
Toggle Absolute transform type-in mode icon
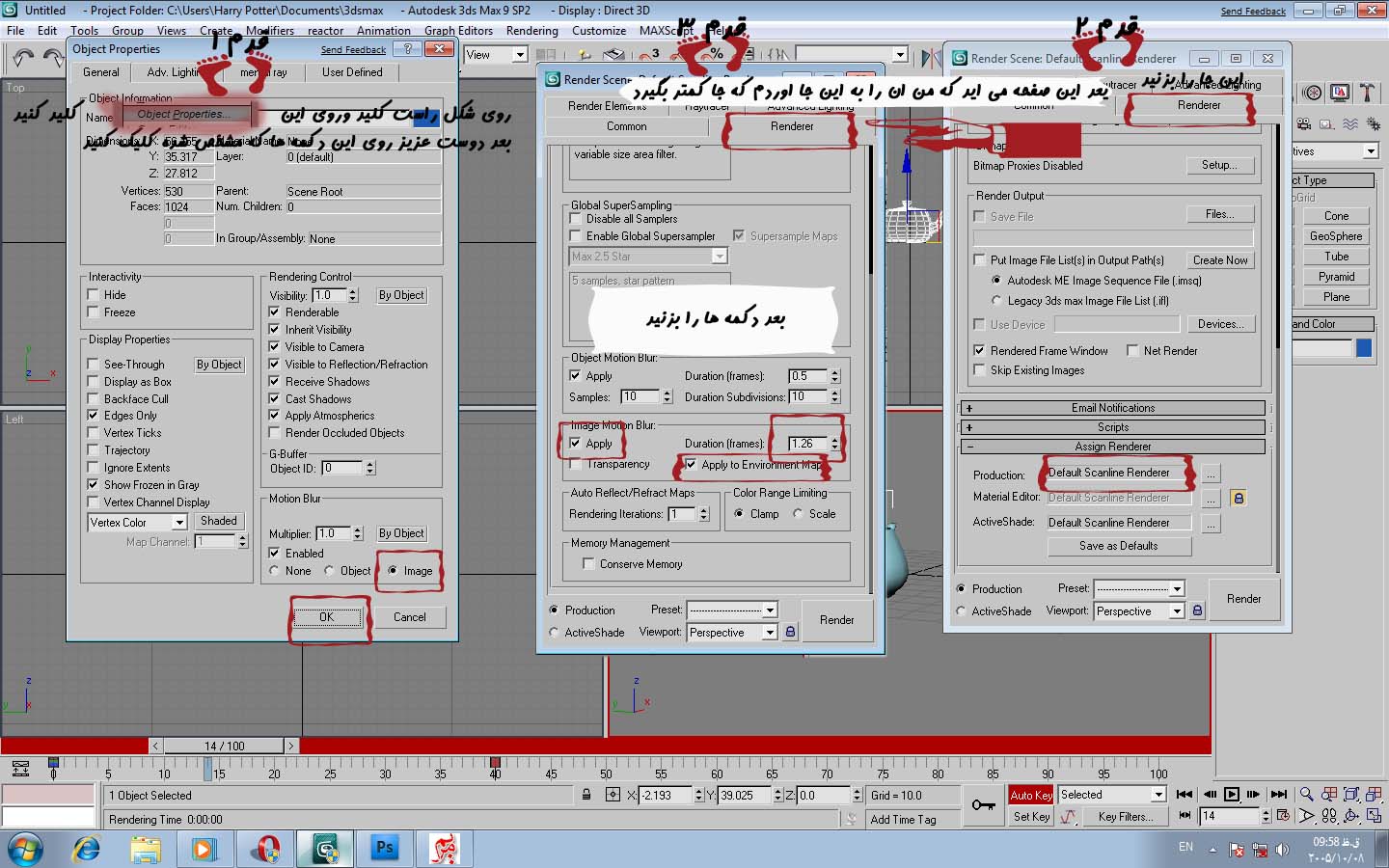click(x=613, y=795)
